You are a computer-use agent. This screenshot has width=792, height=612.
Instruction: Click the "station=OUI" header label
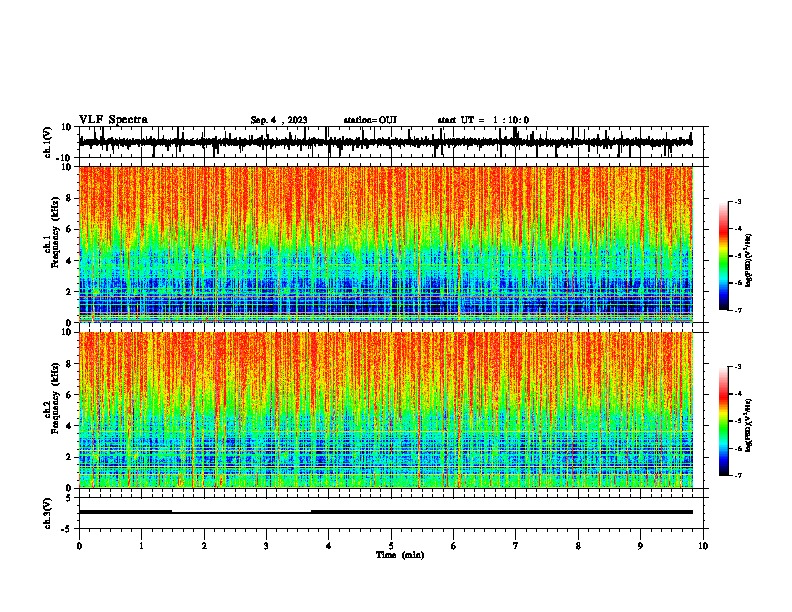(370, 120)
